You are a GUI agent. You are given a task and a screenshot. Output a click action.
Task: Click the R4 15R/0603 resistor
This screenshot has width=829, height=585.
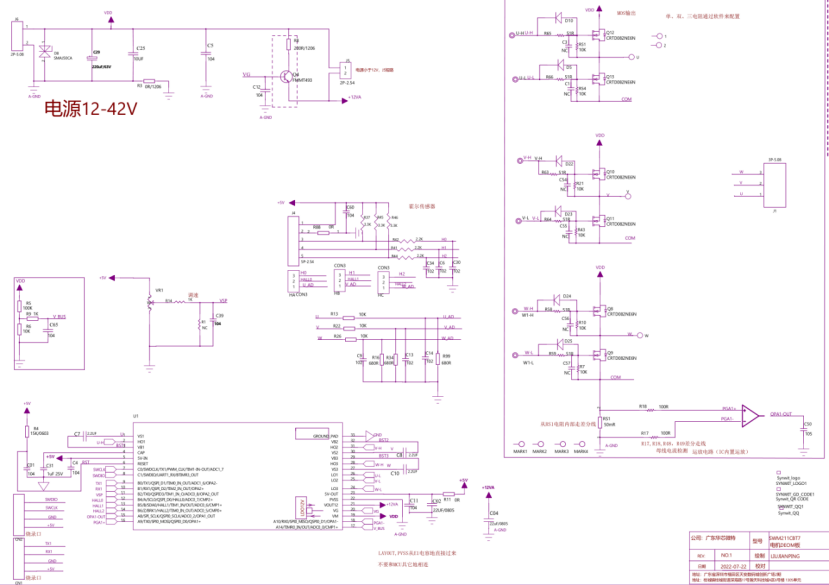tap(26, 431)
